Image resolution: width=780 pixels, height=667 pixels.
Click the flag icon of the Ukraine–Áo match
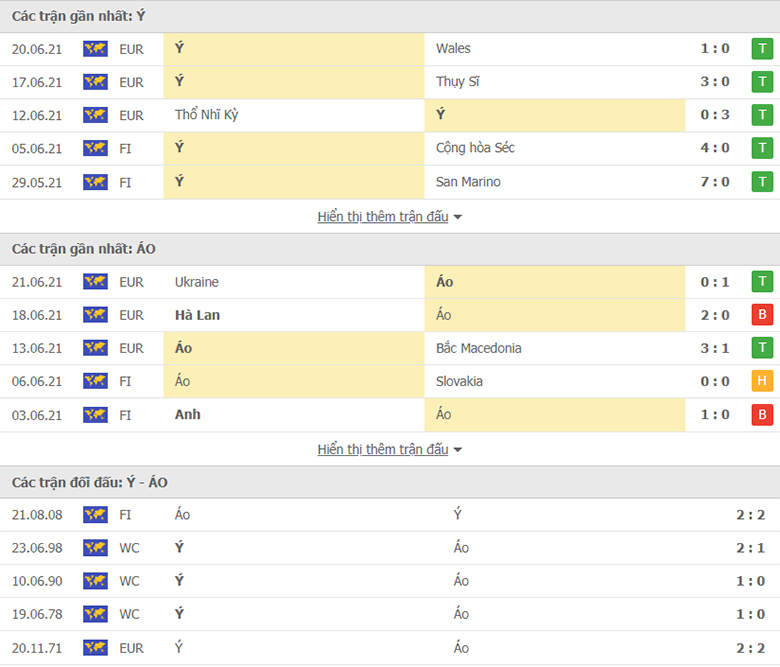[x=95, y=282]
